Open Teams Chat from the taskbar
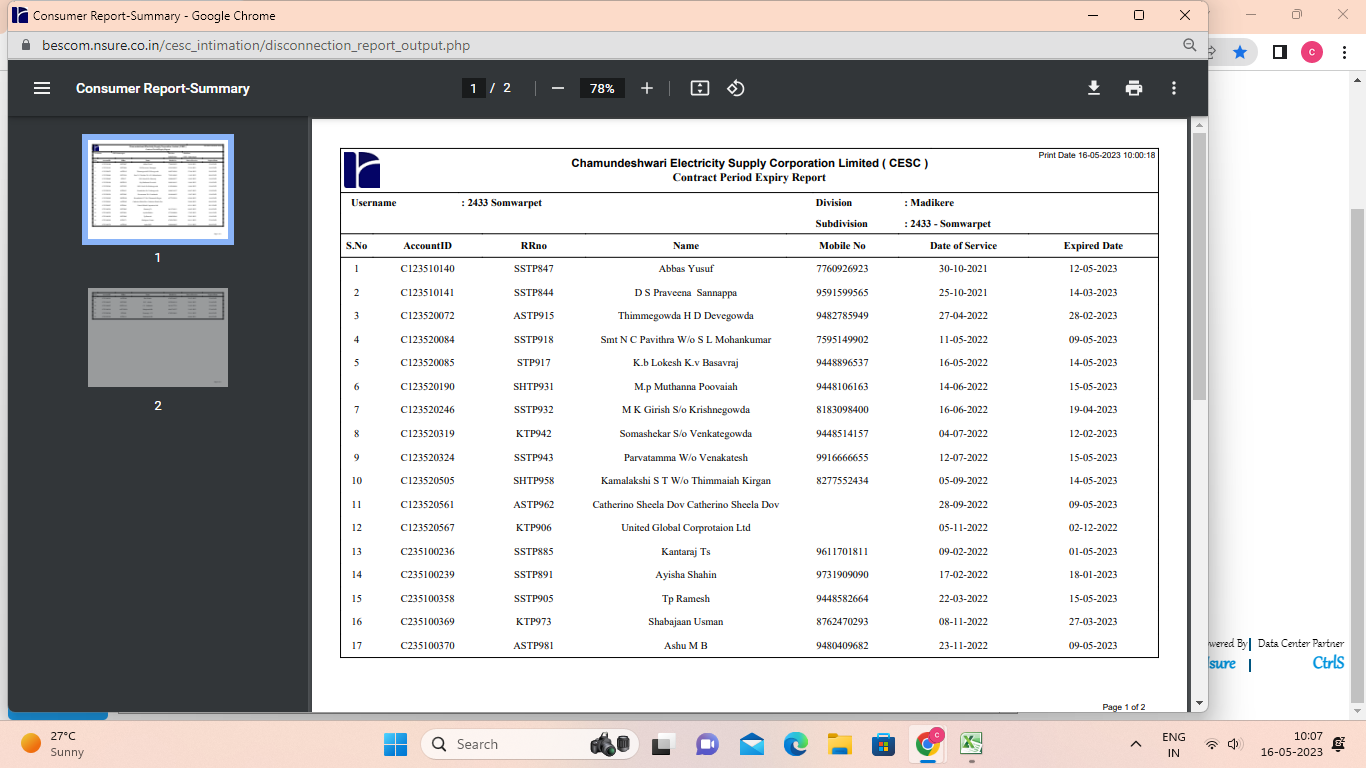Viewport: 1366px width, 768px height. (707, 744)
